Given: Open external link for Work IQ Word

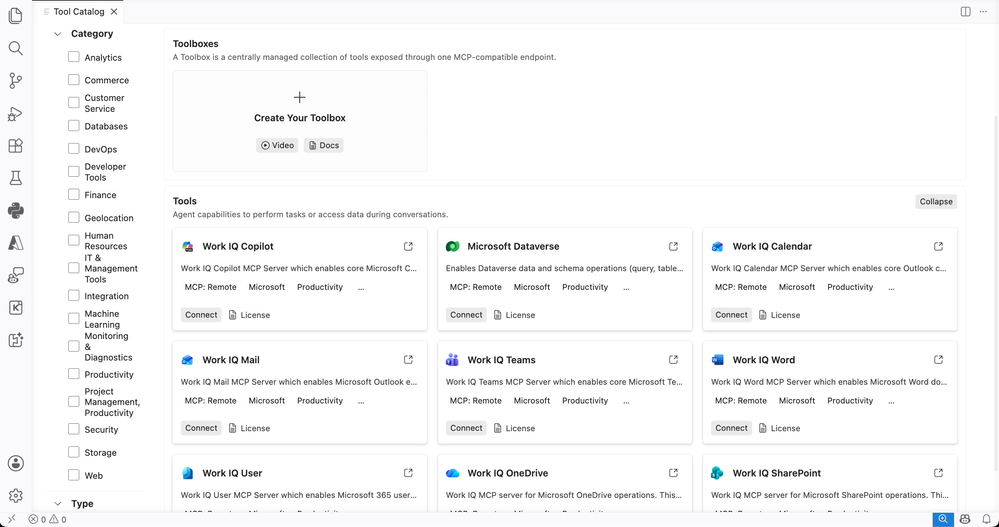Looking at the screenshot, I should pos(938,360).
